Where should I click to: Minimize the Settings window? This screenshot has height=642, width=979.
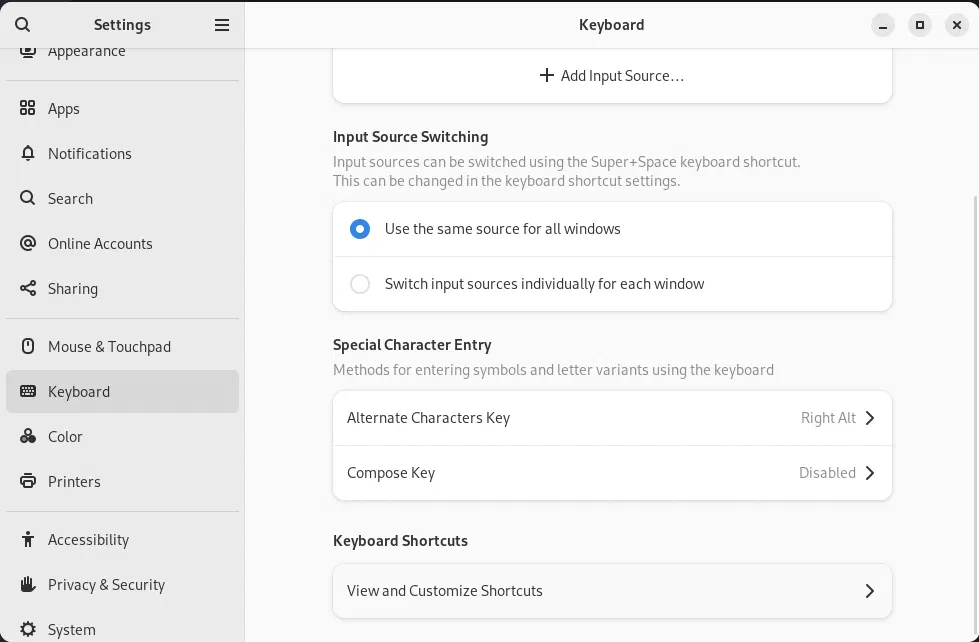883,25
